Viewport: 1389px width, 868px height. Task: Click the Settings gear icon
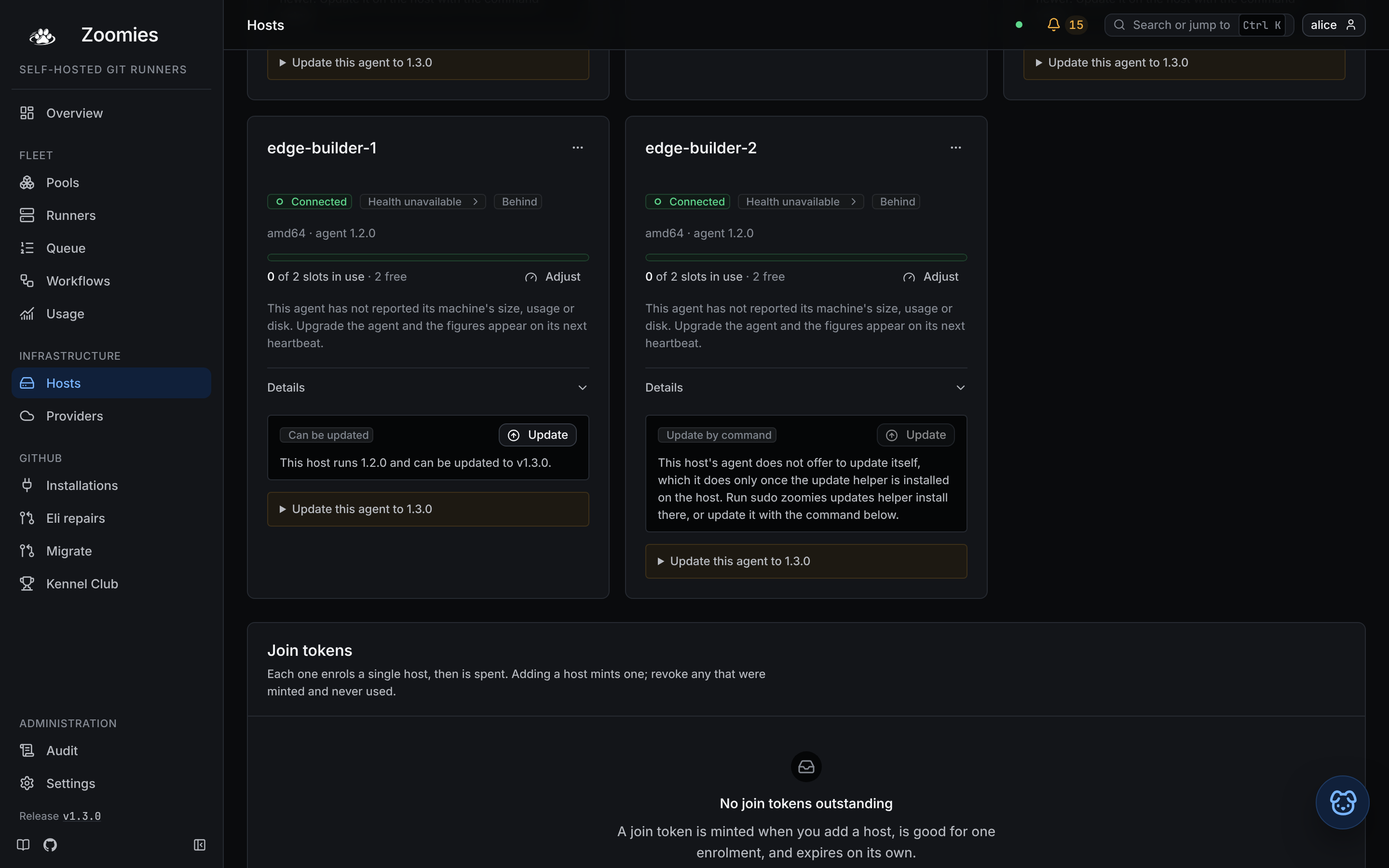(27, 783)
